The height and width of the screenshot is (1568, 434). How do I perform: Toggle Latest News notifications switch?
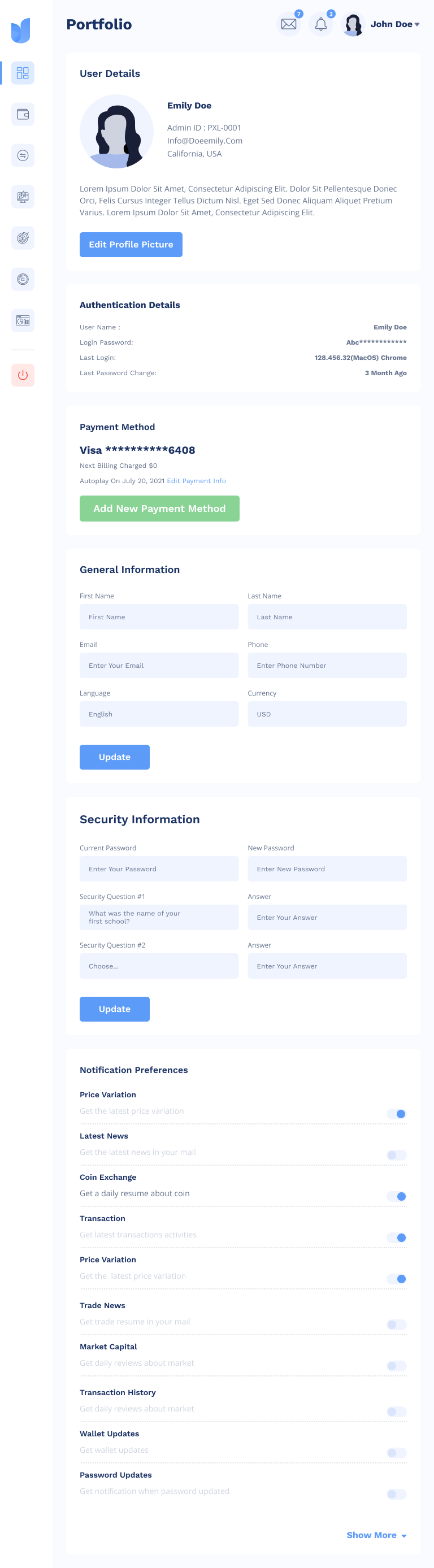[396, 1155]
